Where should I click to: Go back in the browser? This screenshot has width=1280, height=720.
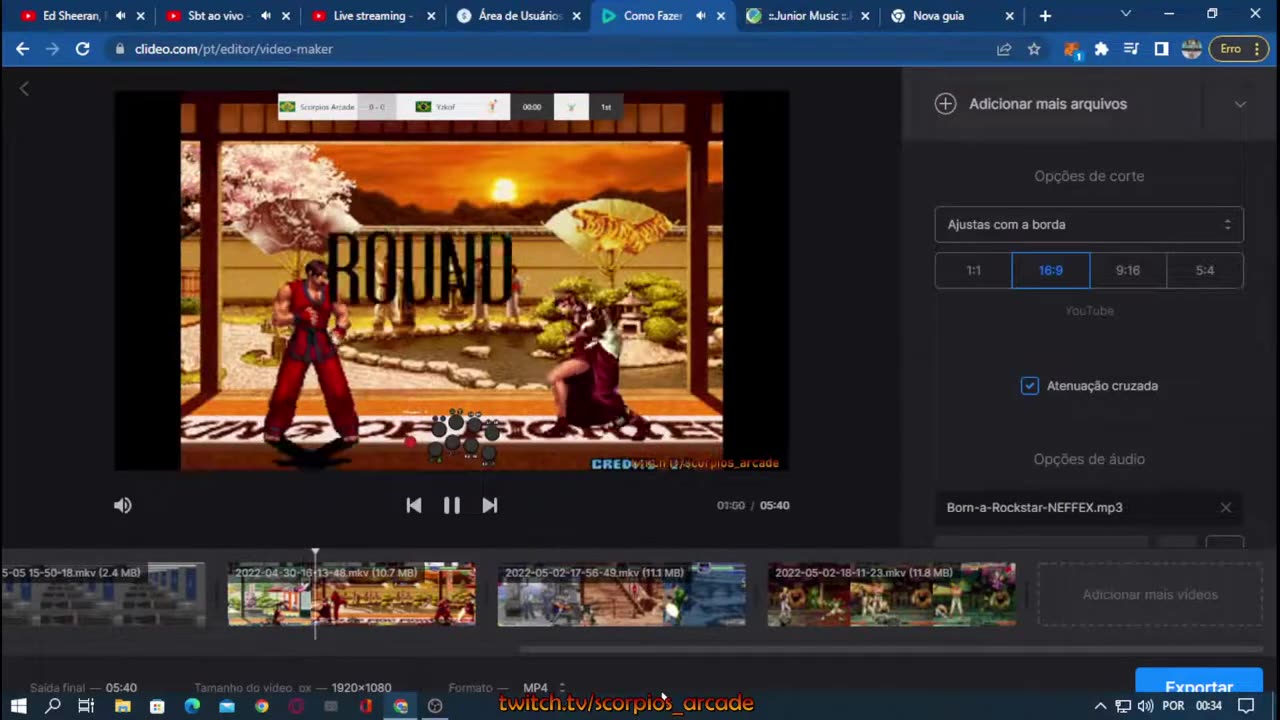point(22,49)
